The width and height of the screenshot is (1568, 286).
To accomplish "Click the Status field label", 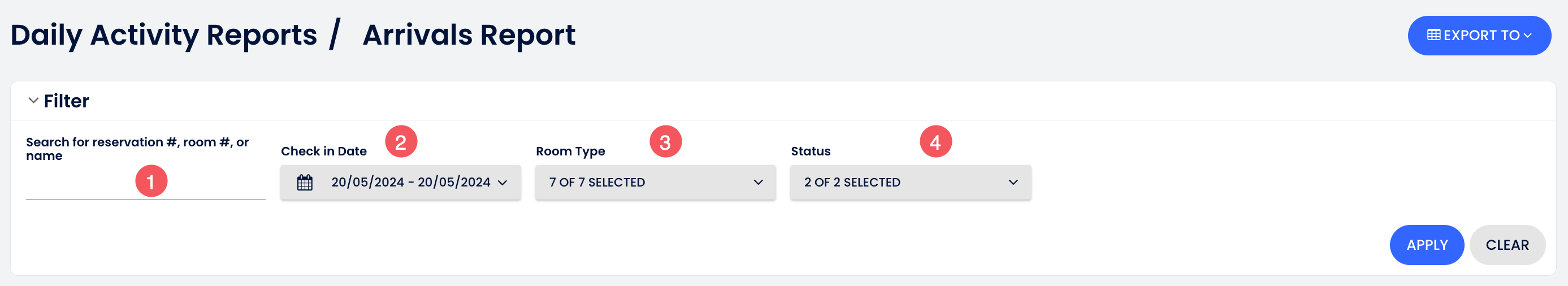I will (x=810, y=151).
